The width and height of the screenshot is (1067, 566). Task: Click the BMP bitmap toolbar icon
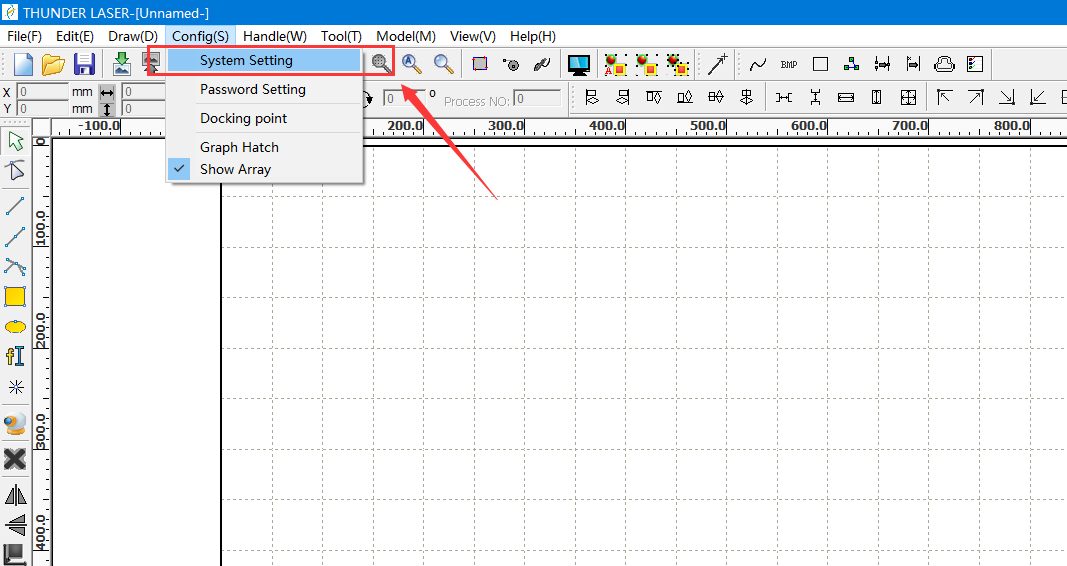[x=789, y=65]
